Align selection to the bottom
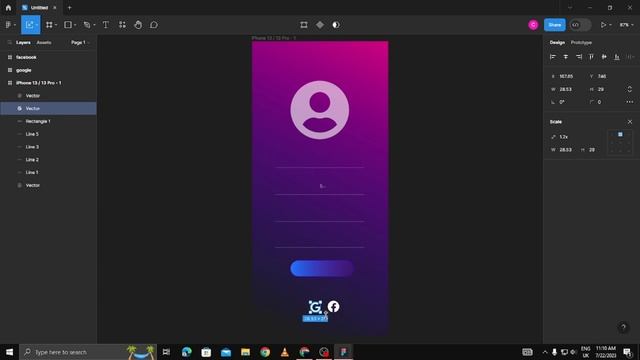The image size is (640, 360). point(617,57)
